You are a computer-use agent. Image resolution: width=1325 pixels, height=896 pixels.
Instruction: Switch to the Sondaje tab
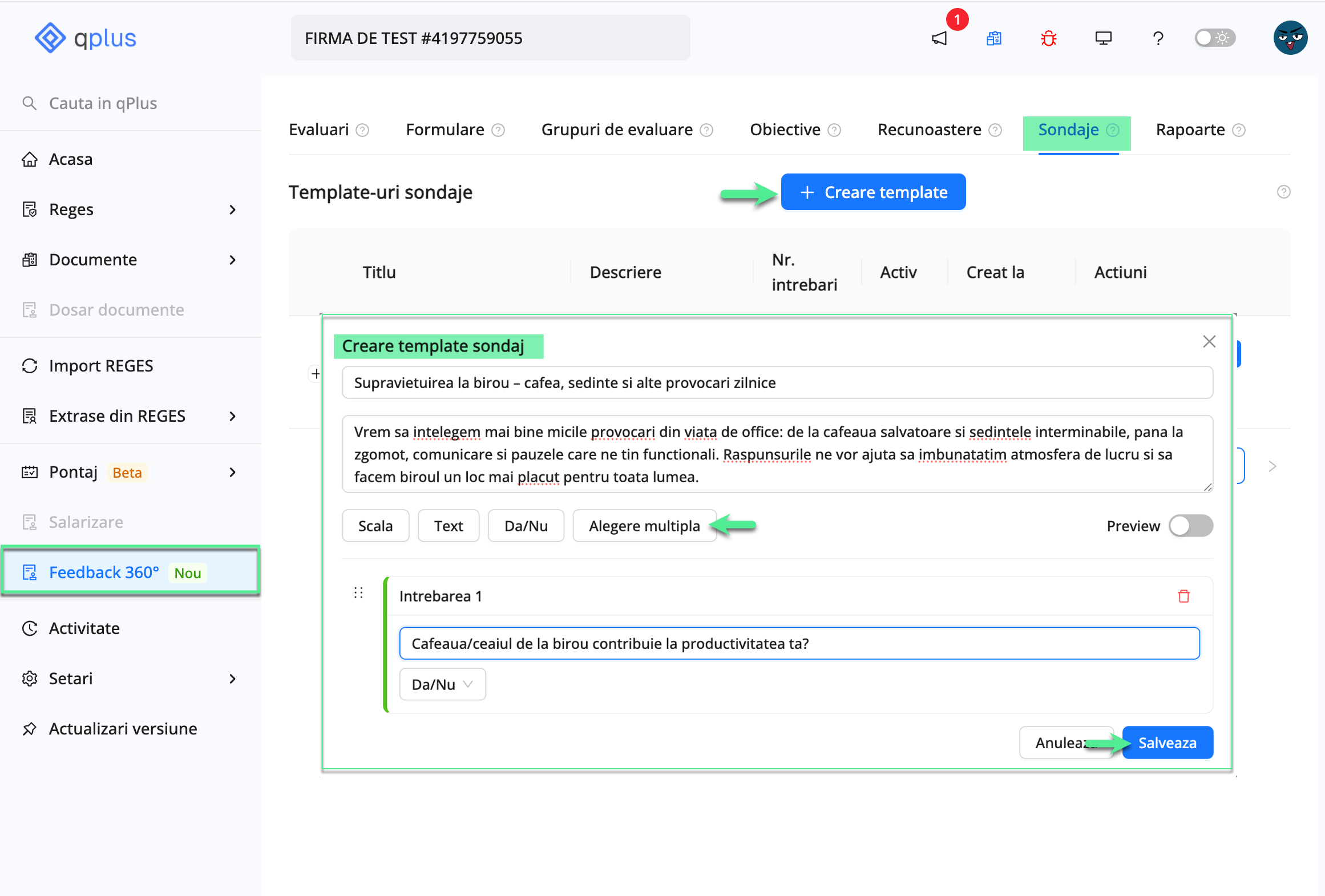click(x=1069, y=130)
